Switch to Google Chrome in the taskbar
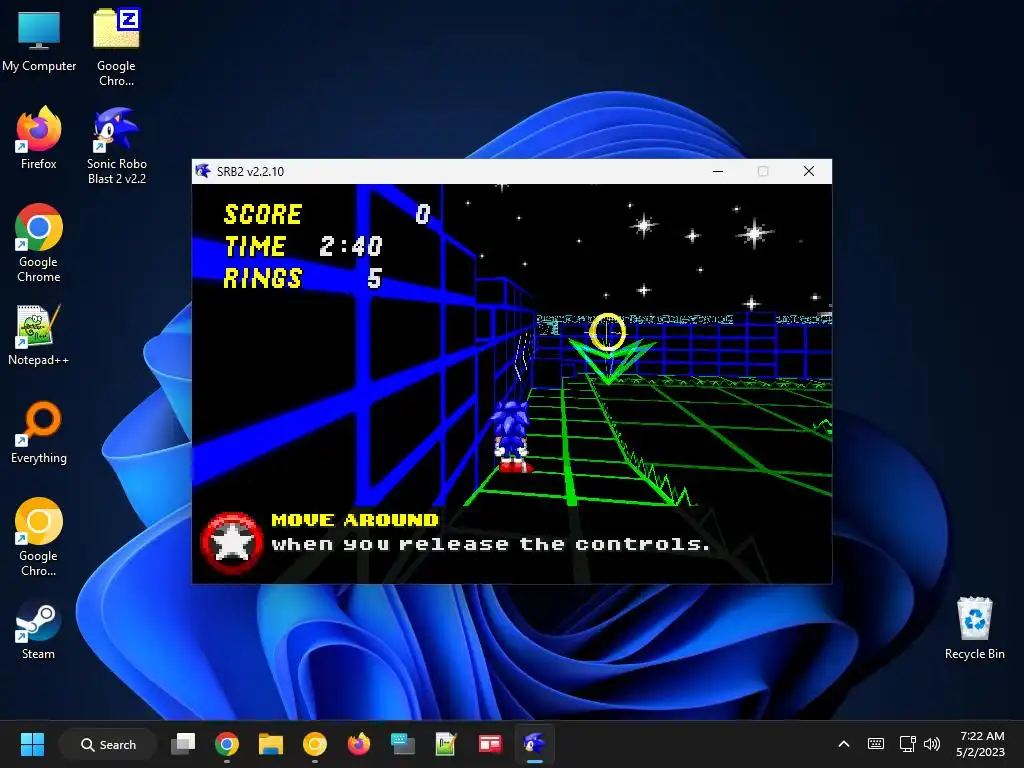This screenshot has width=1024, height=768. [x=227, y=744]
